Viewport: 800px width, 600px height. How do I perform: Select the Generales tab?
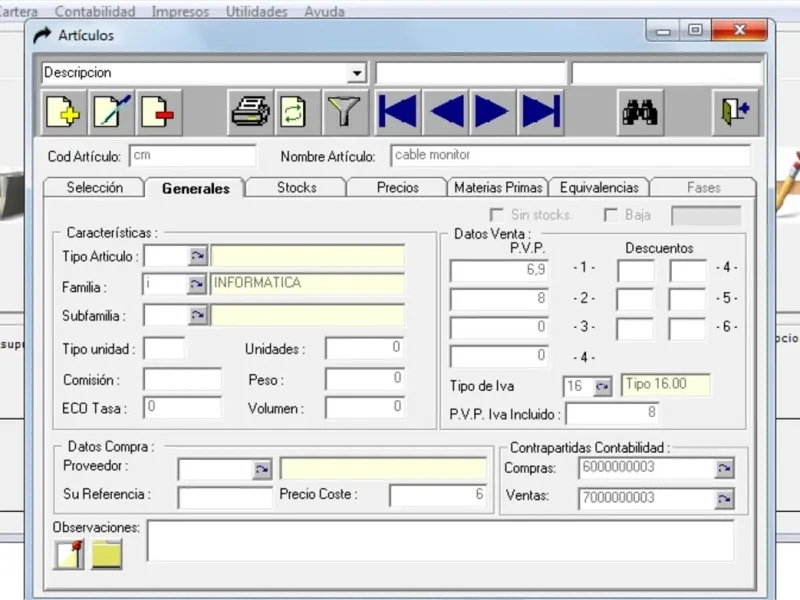tap(195, 188)
